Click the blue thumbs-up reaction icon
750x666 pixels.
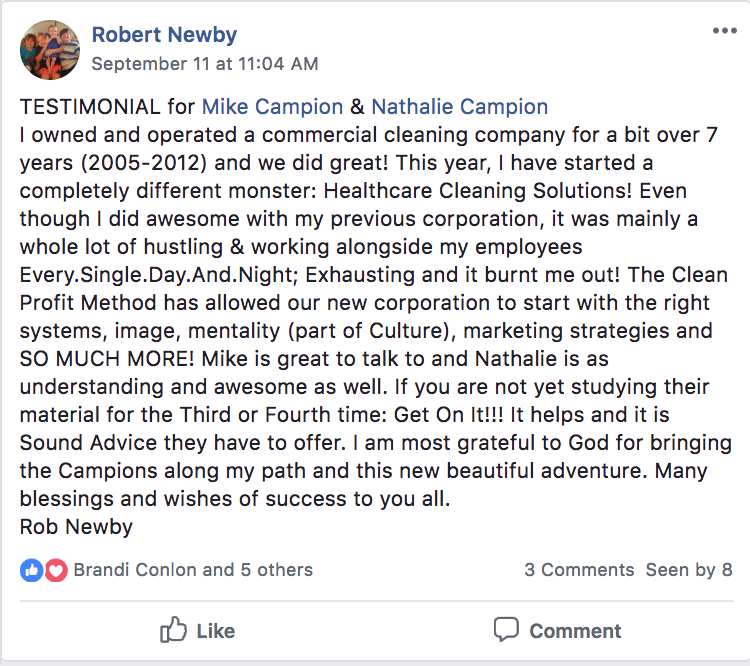32,570
